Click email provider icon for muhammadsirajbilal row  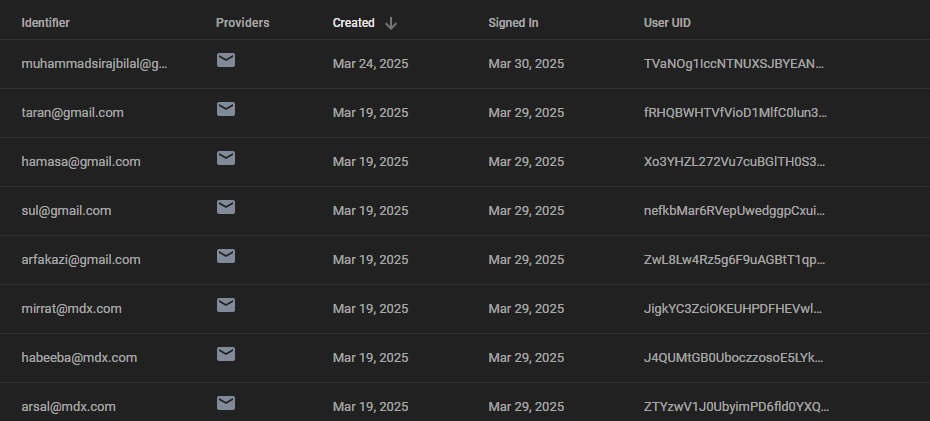[226, 60]
